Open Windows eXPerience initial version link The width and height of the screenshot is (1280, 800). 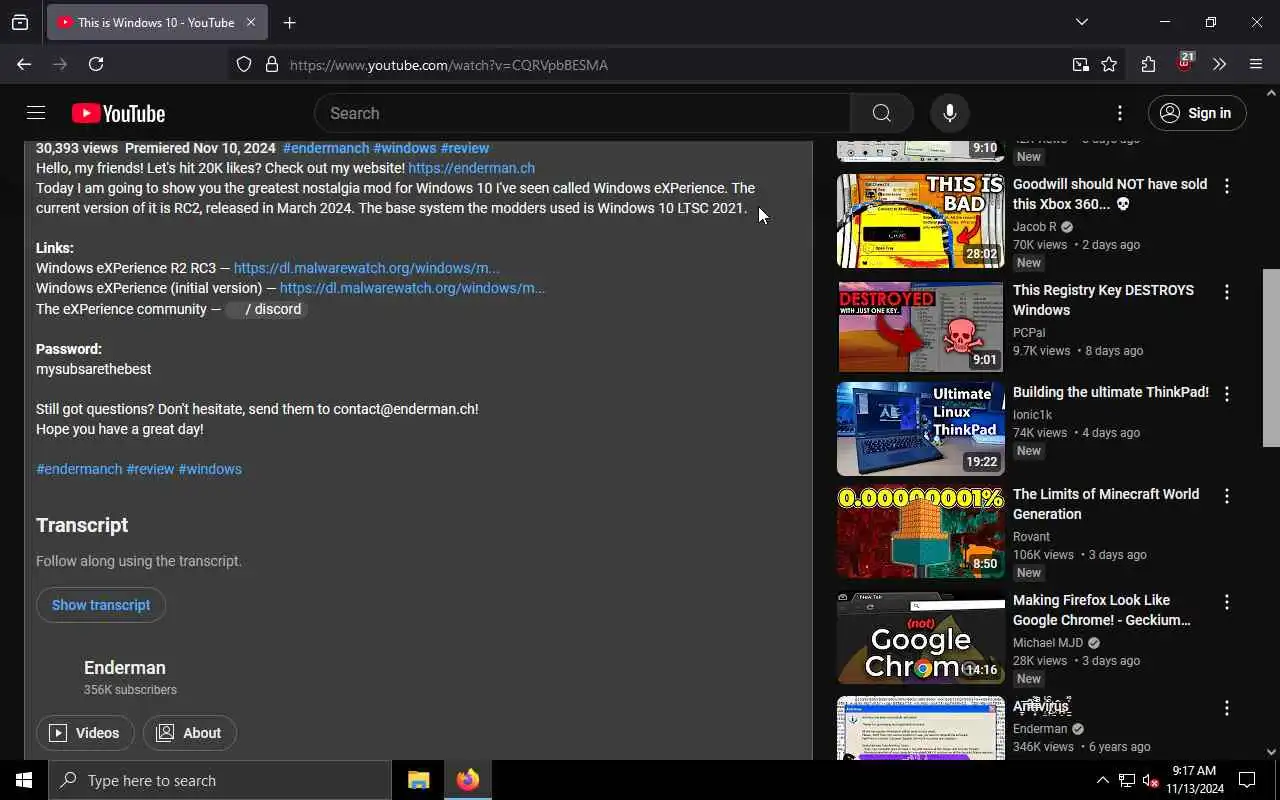tap(412, 288)
